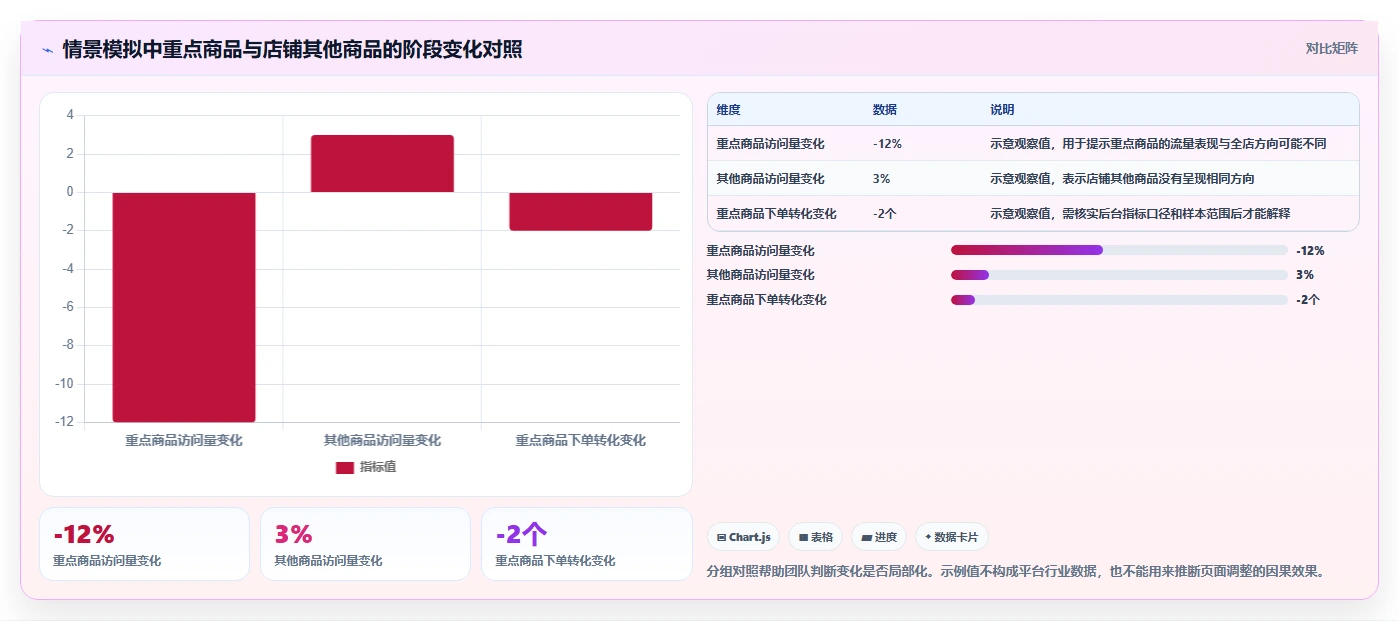This screenshot has height=621, width=1399.
Task: Click the 维度 column header
Action: [x=728, y=110]
